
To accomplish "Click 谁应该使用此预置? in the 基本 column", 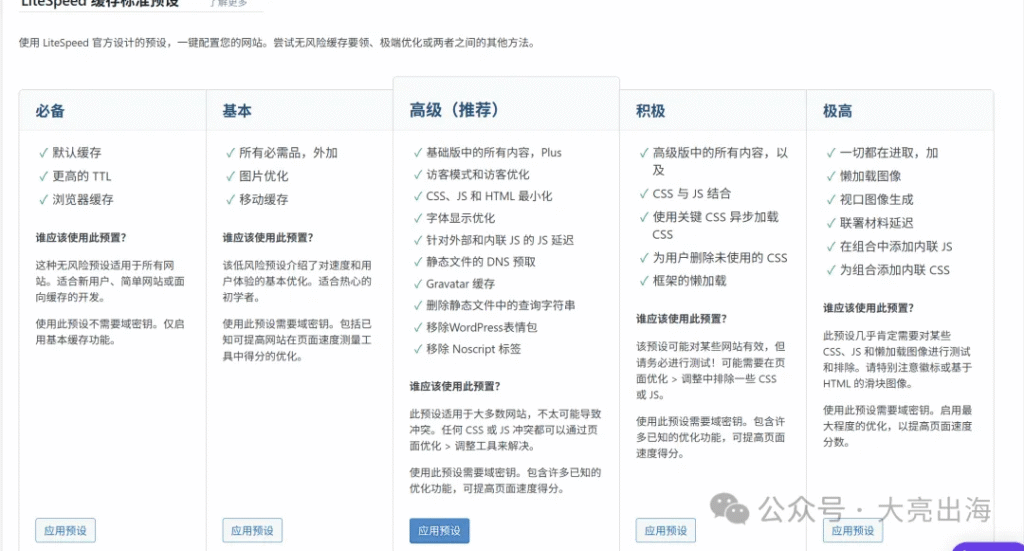I will [268, 238].
